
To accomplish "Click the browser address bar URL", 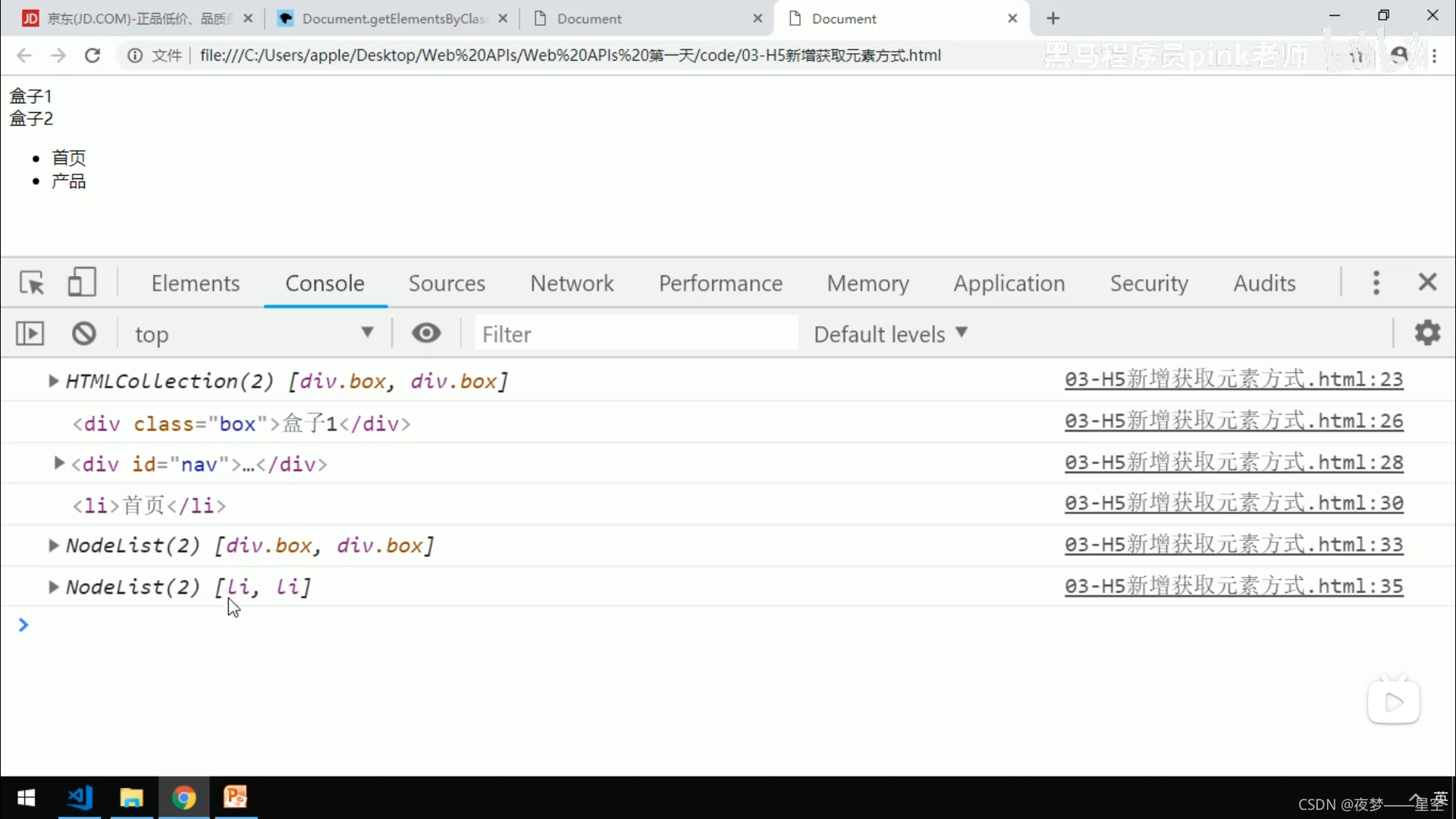I will click(570, 55).
